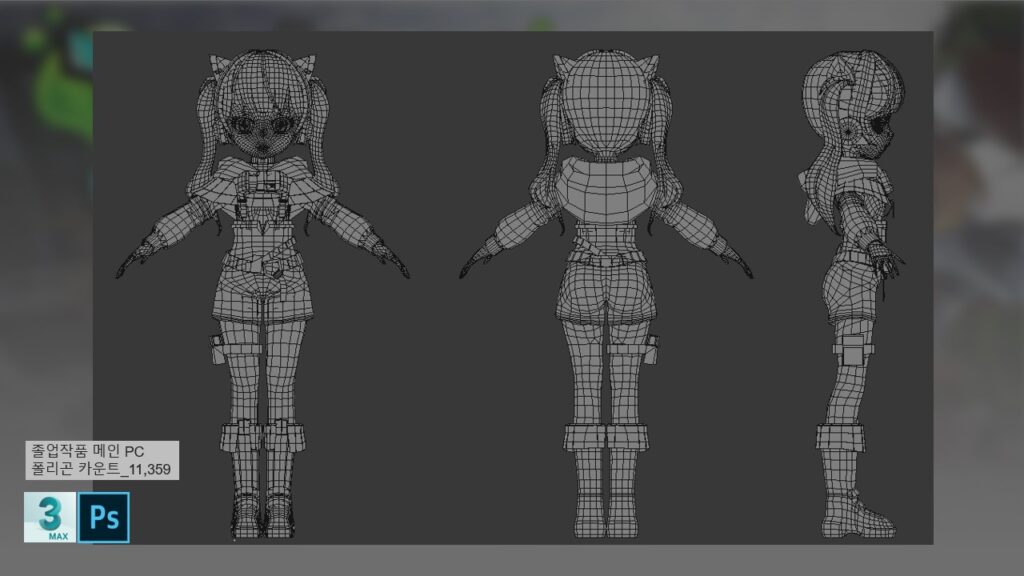Click the Photoshop Ps logo icon
This screenshot has width=1024, height=576.
tap(104, 517)
